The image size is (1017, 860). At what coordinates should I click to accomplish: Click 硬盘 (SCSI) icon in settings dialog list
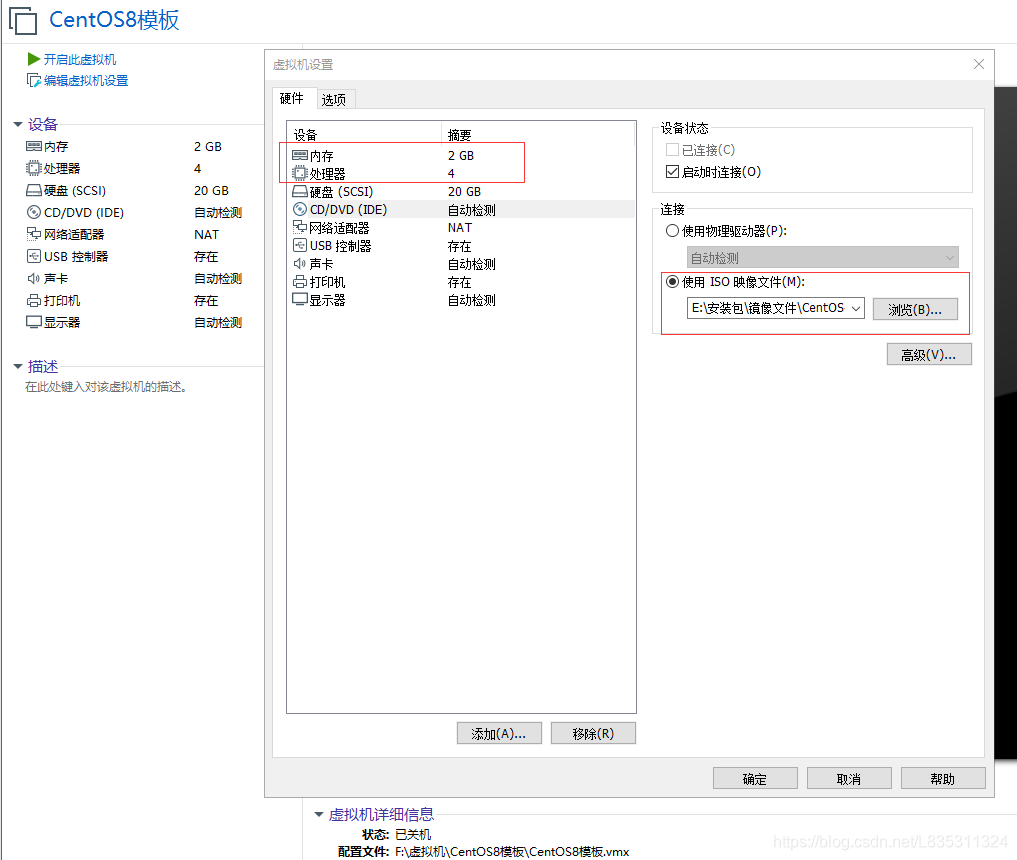pyautogui.click(x=300, y=191)
